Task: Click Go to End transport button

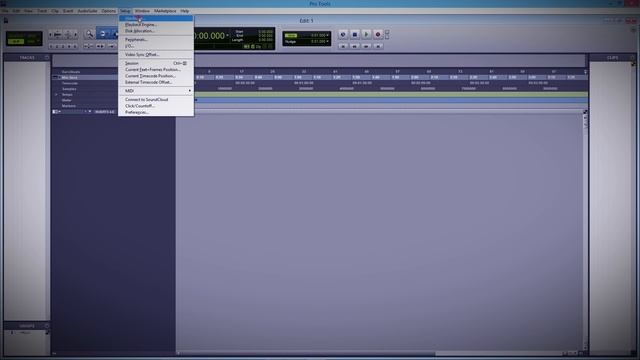Action: tap(378, 47)
